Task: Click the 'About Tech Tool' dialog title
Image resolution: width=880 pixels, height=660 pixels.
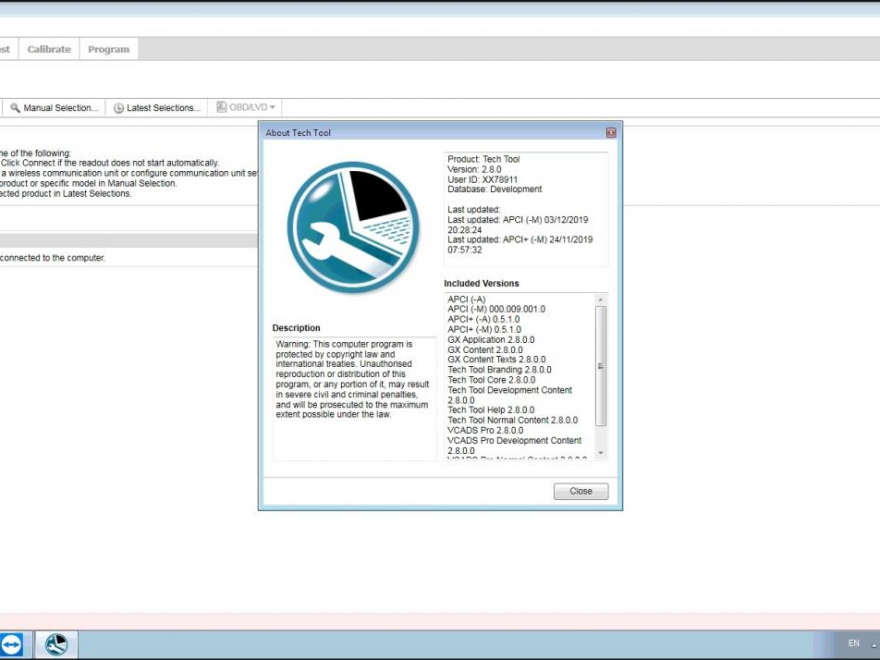Action: 298,133
